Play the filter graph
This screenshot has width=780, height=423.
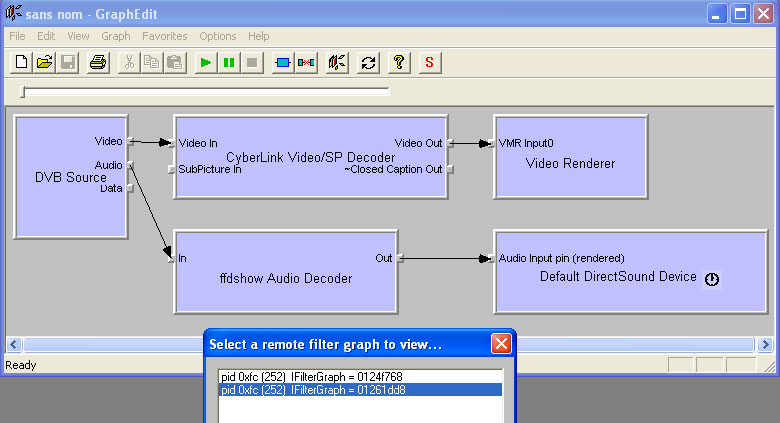click(x=205, y=63)
